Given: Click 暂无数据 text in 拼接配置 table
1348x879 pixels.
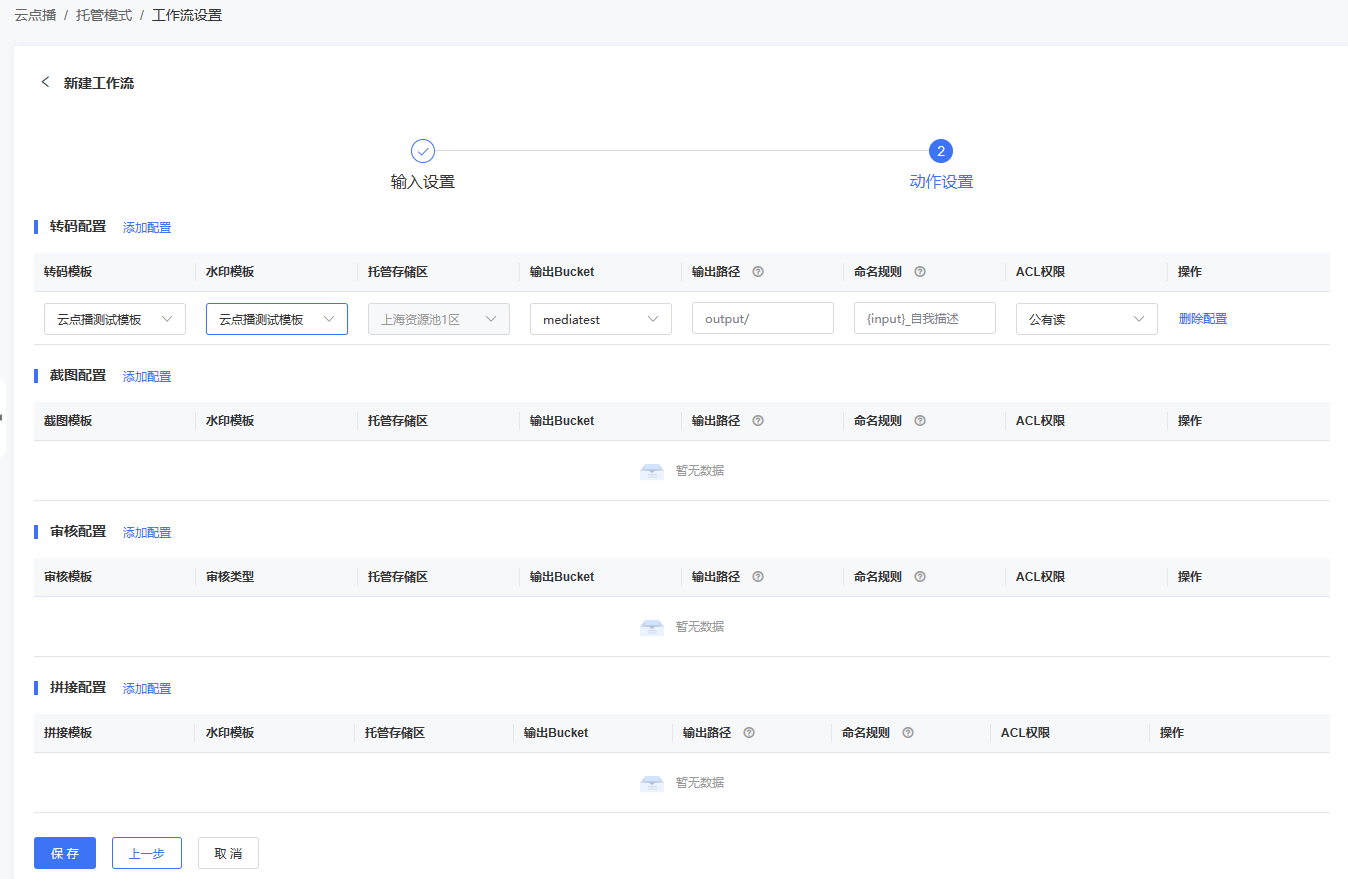Looking at the screenshot, I should click(x=700, y=783).
